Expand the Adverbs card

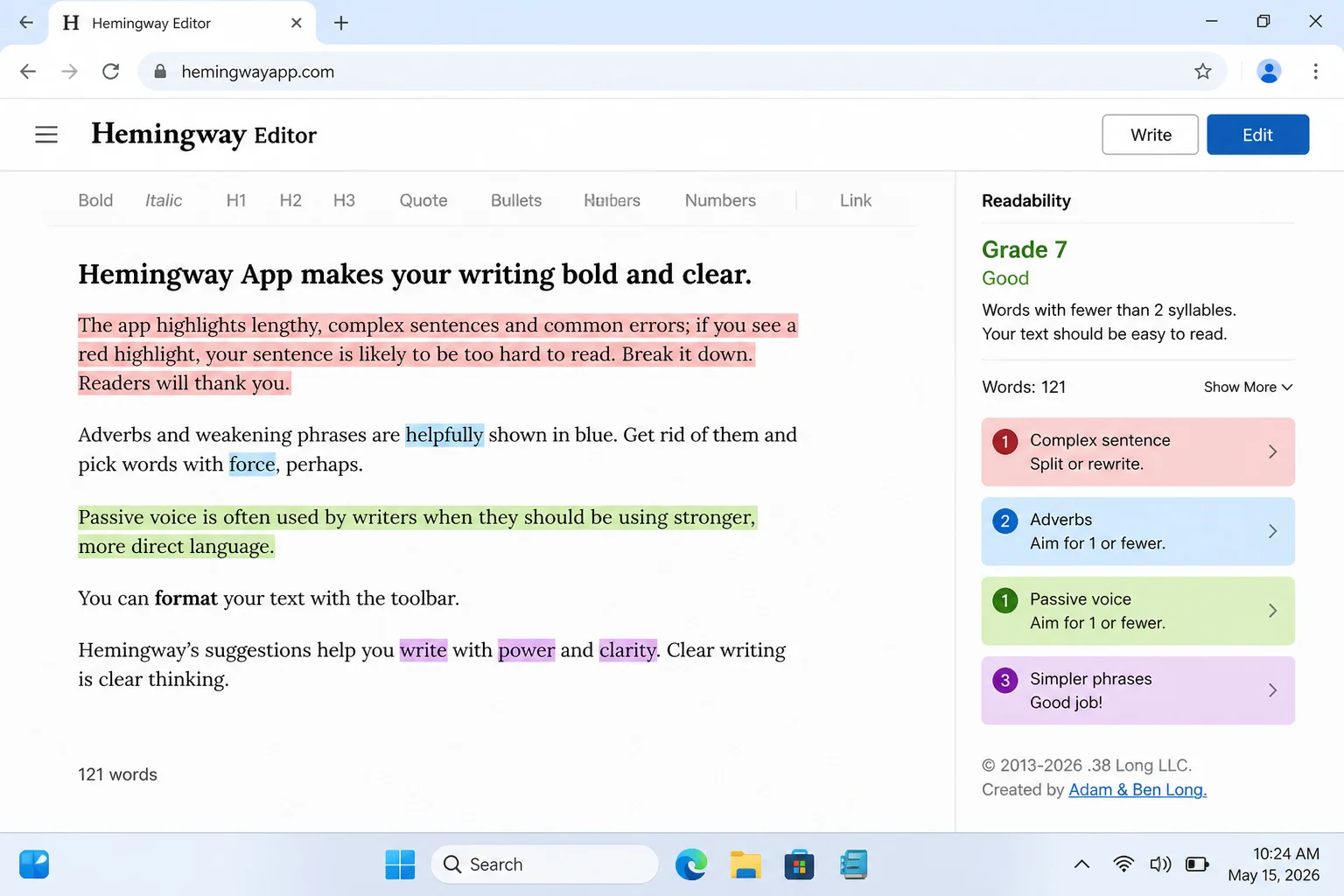click(1137, 531)
